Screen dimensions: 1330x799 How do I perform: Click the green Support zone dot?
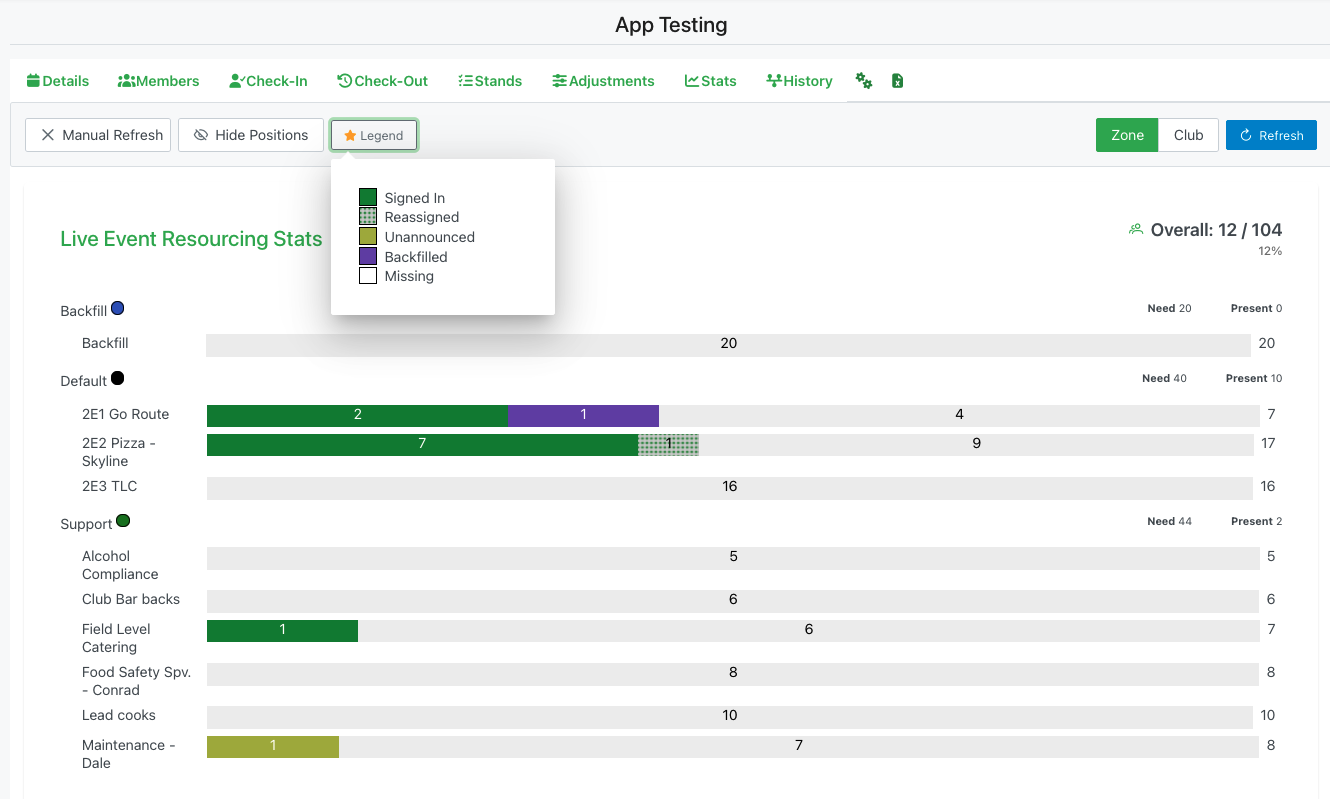point(123,521)
